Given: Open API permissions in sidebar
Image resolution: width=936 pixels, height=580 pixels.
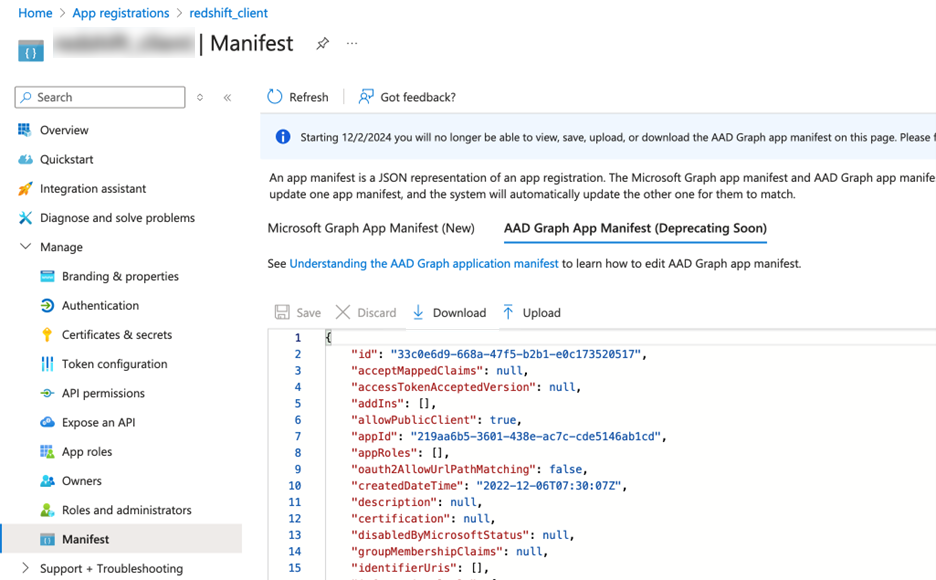Looking at the screenshot, I should pos(103,394).
